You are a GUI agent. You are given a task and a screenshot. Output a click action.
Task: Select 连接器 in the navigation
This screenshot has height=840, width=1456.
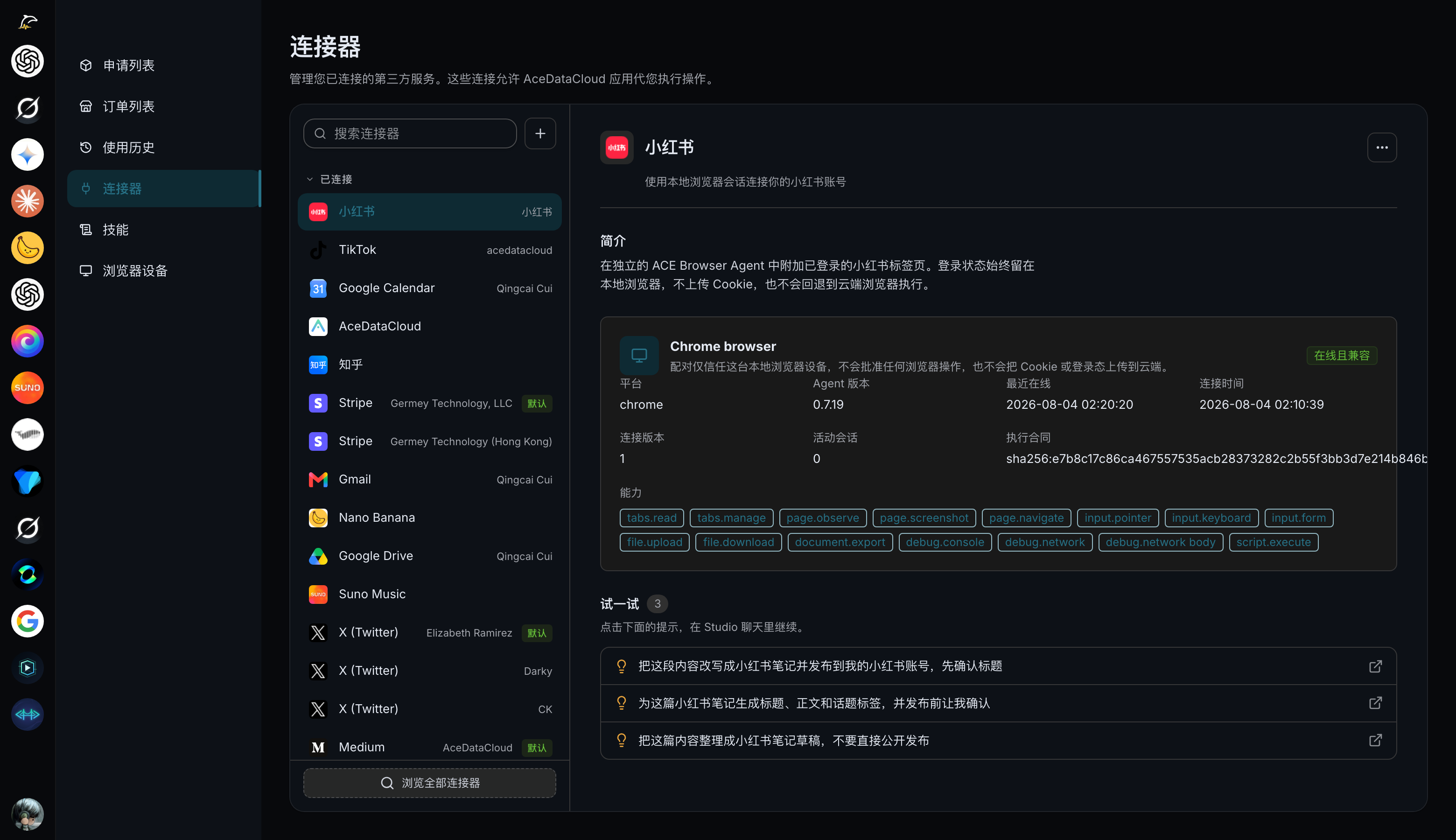coord(164,189)
